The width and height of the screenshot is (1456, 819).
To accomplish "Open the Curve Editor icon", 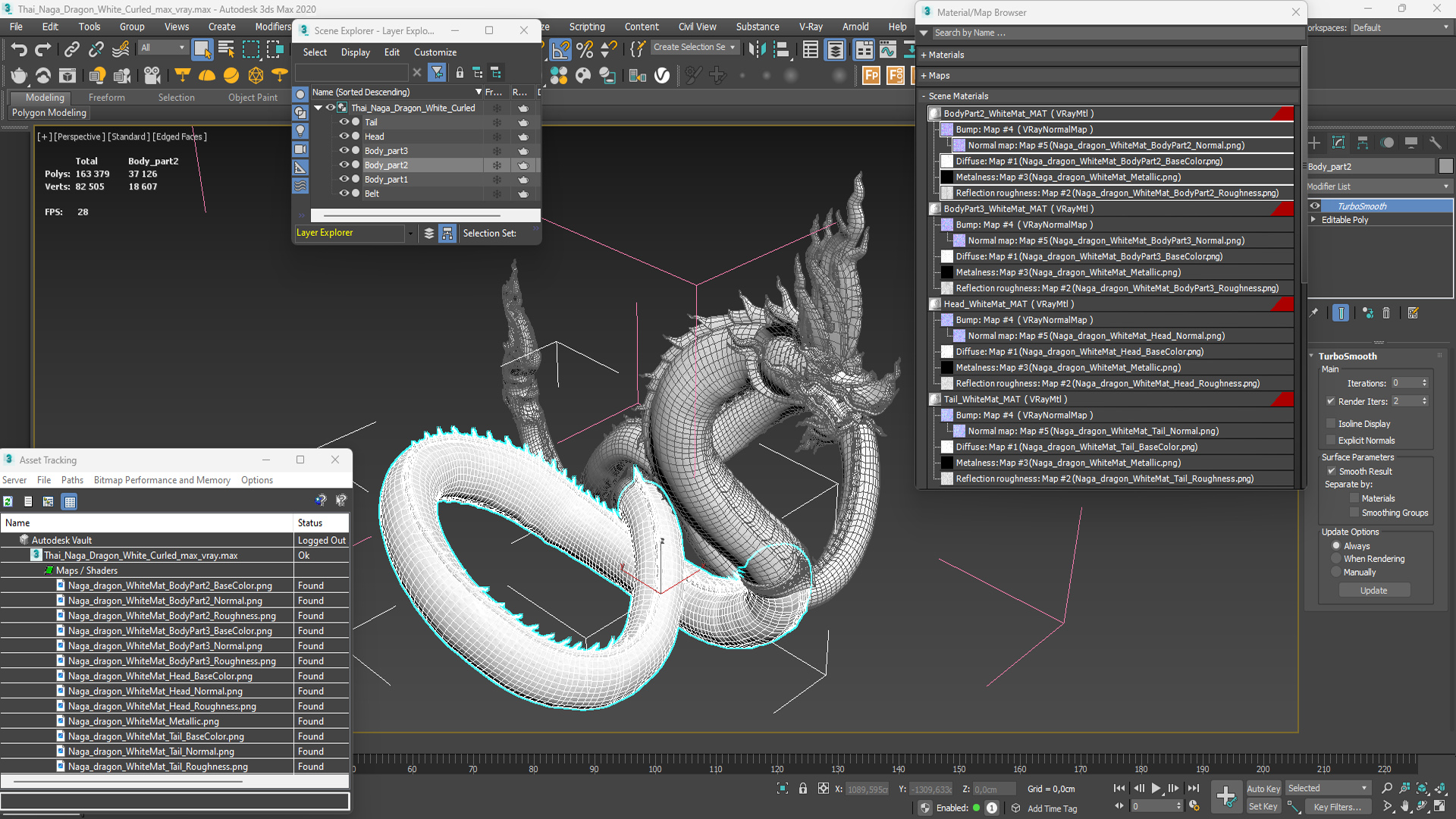I will pos(888,50).
